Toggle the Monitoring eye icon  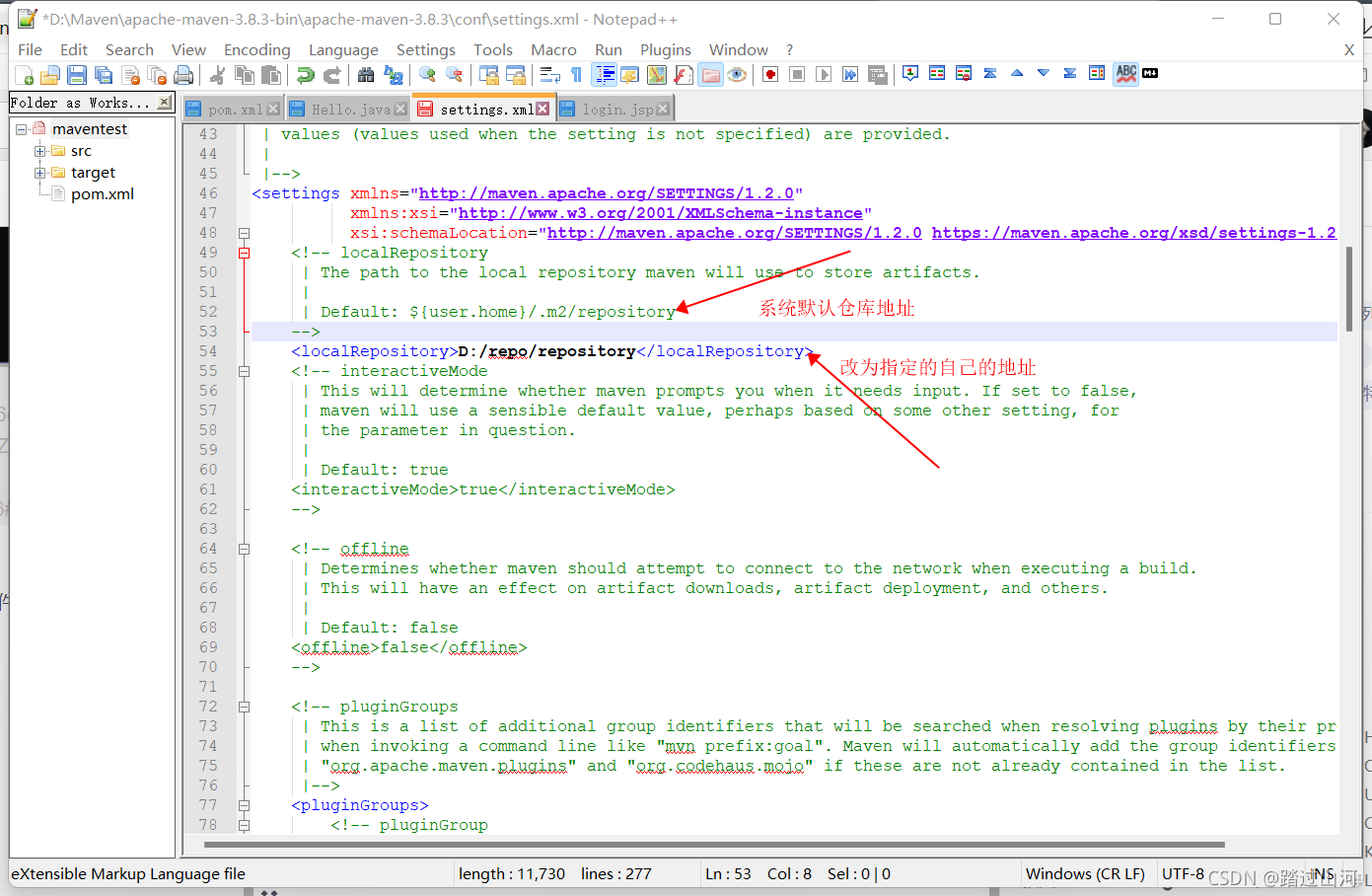click(737, 75)
